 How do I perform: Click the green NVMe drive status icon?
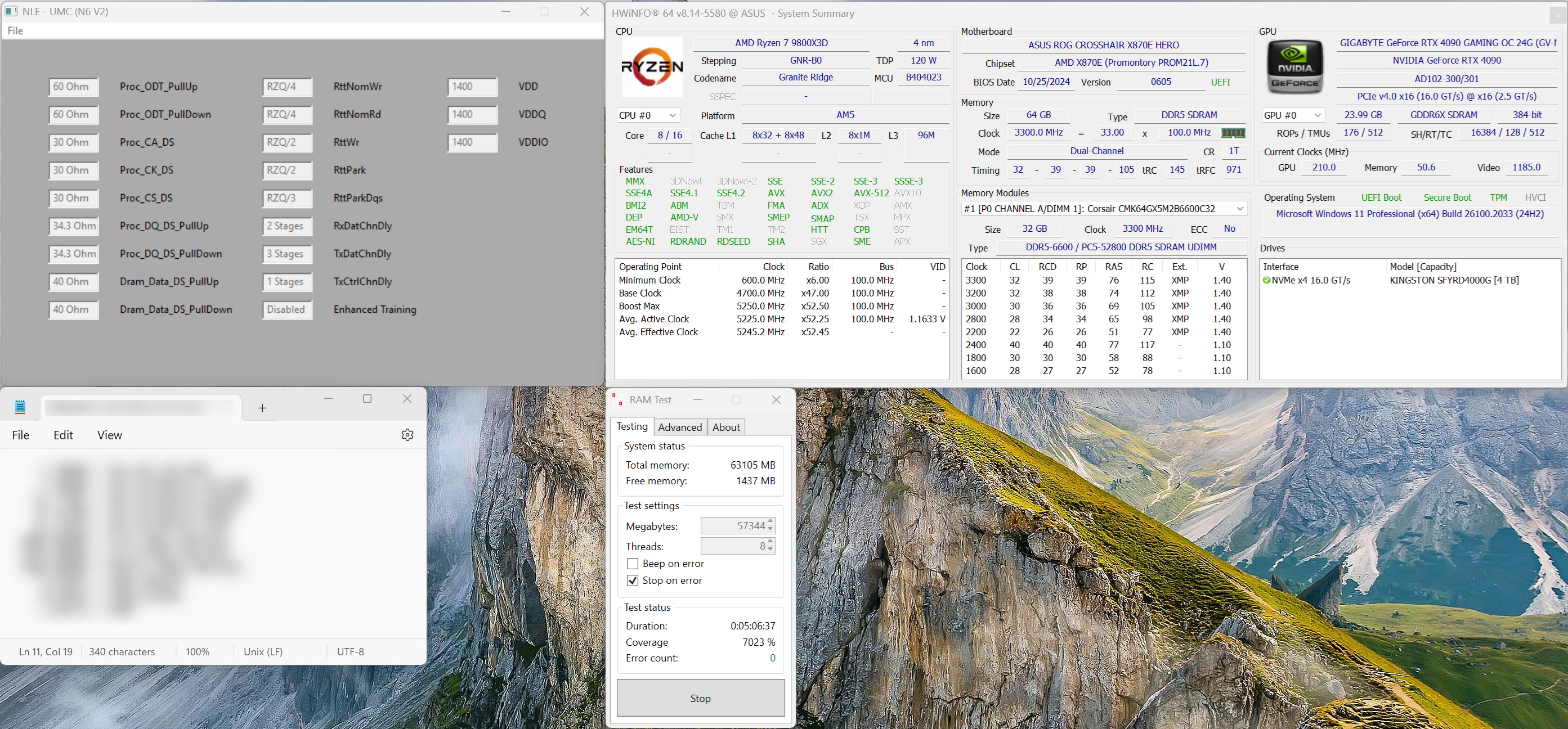(x=1266, y=281)
